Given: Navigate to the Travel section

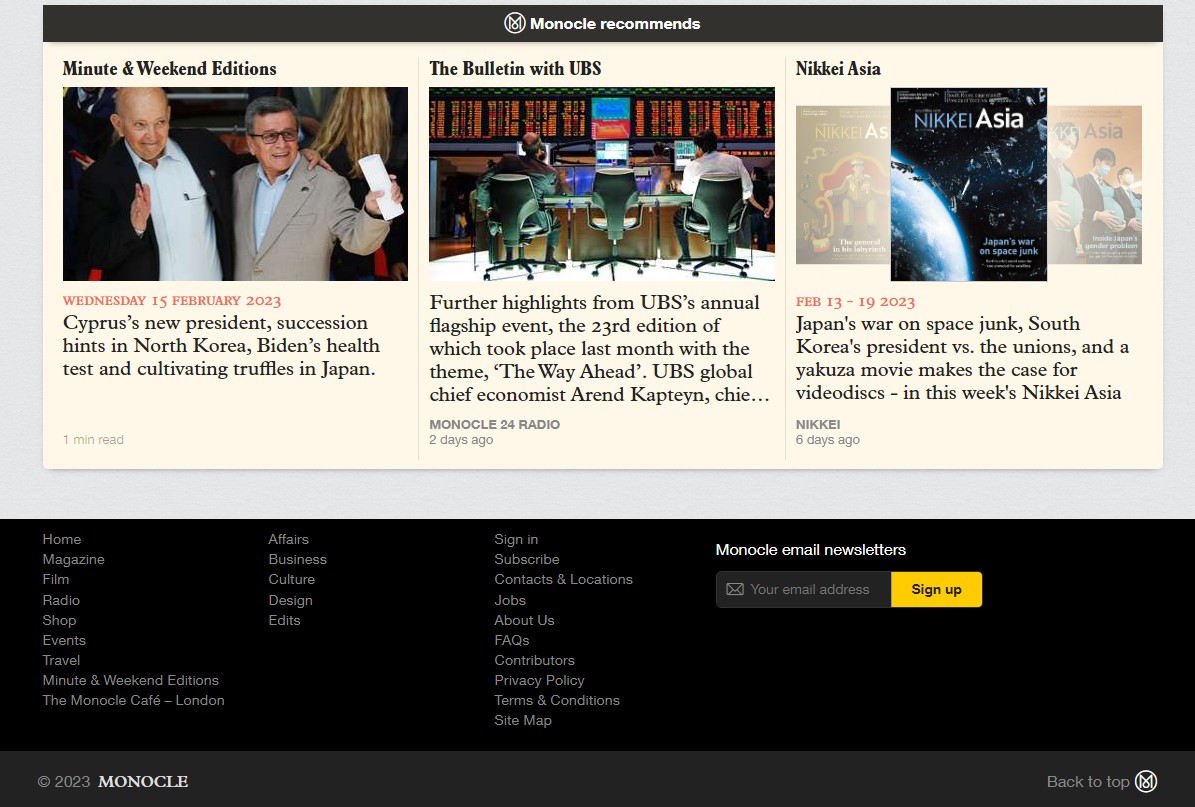Looking at the screenshot, I should (x=60, y=660).
